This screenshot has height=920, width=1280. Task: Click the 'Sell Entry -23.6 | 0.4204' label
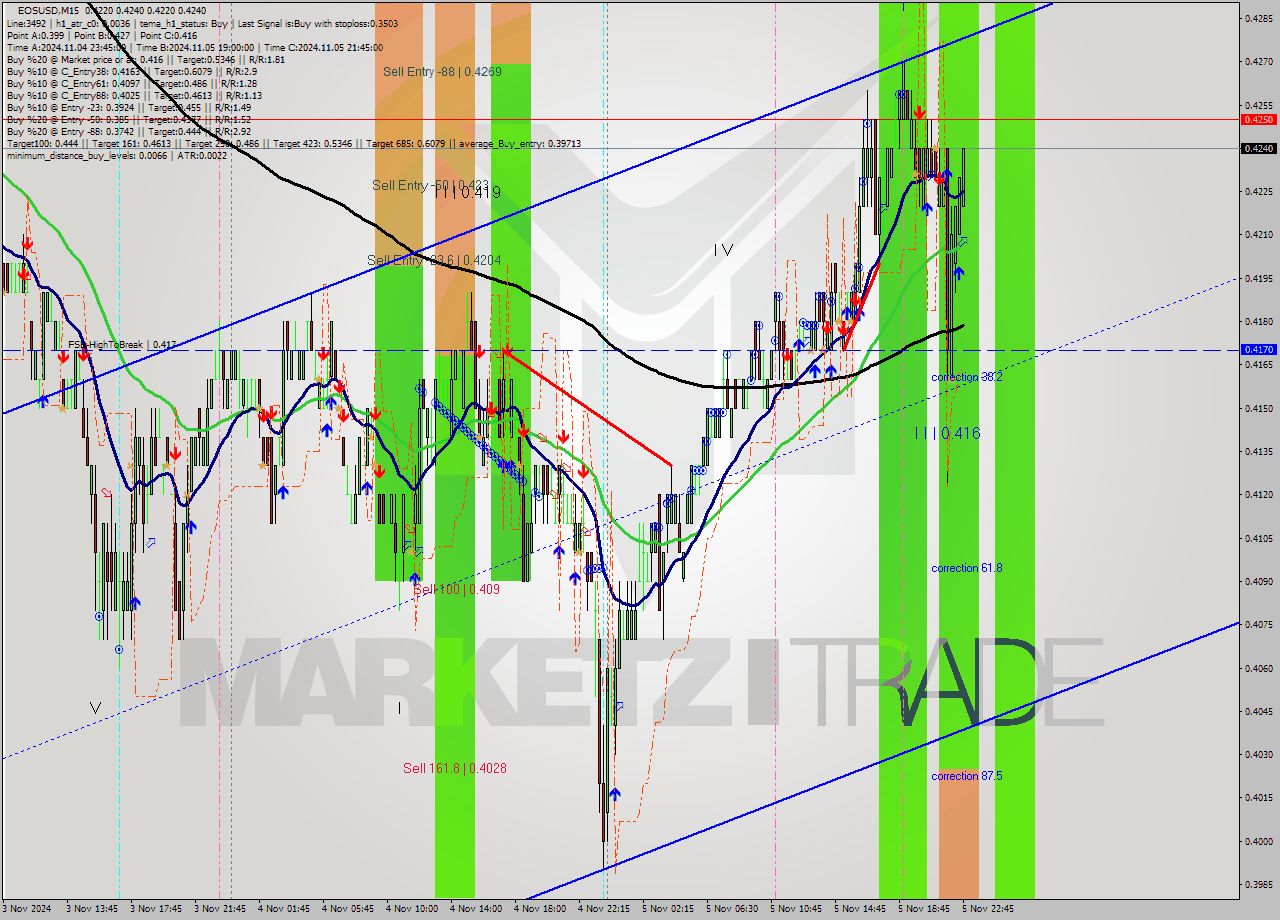[x=434, y=260]
